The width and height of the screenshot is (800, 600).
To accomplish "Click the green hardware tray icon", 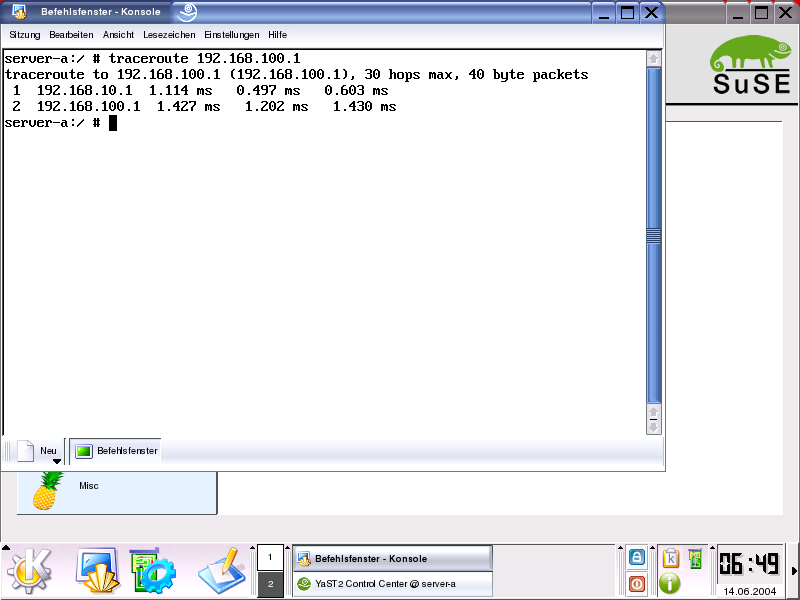I will [695, 558].
